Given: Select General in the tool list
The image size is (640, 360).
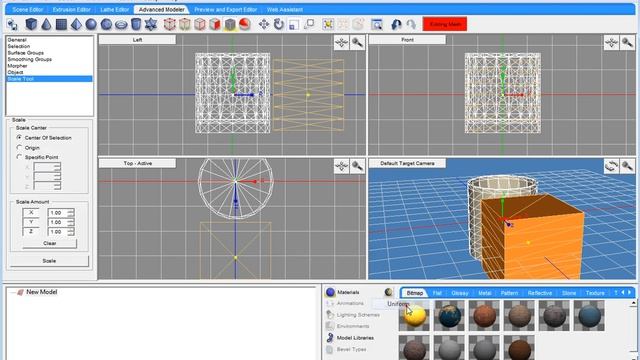Looking at the screenshot, I should [x=17, y=40].
